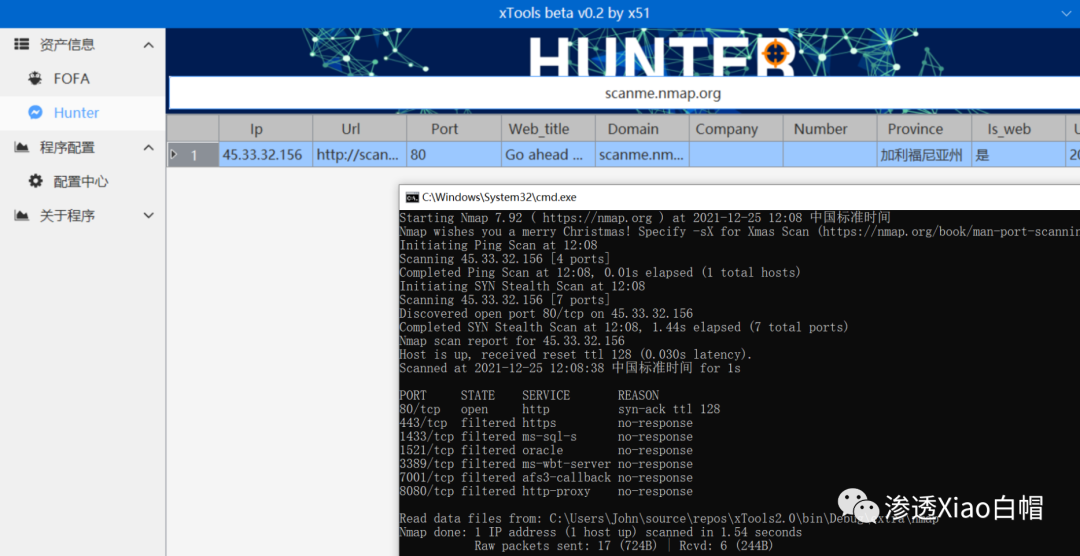Screen dimensions: 1080x556
Task: Click the 关于程序 chart icon
Action: coord(21,216)
